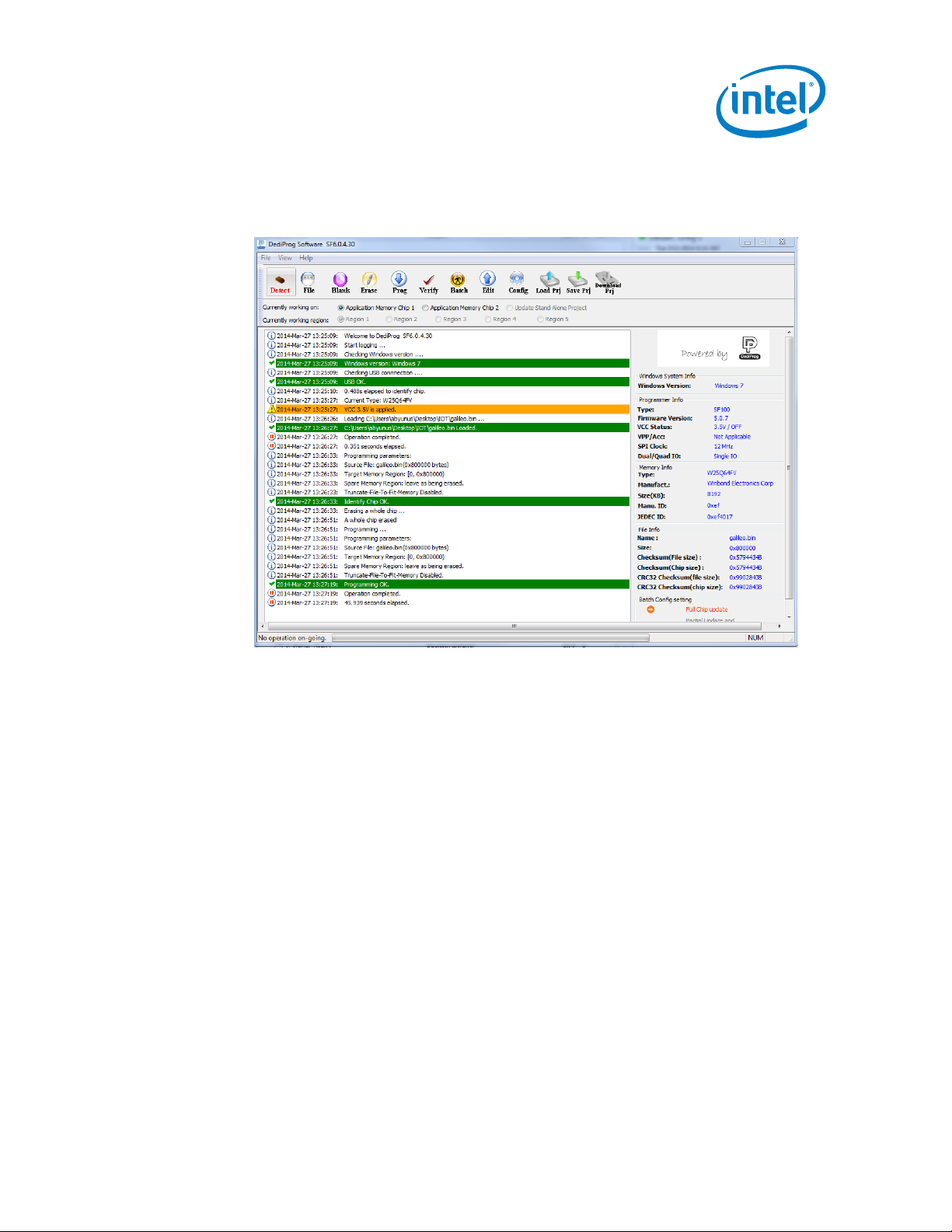Click the NUM status bar indicator
Image resolution: width=952 pixels, height=1232 pixels.
click(755, 638)
